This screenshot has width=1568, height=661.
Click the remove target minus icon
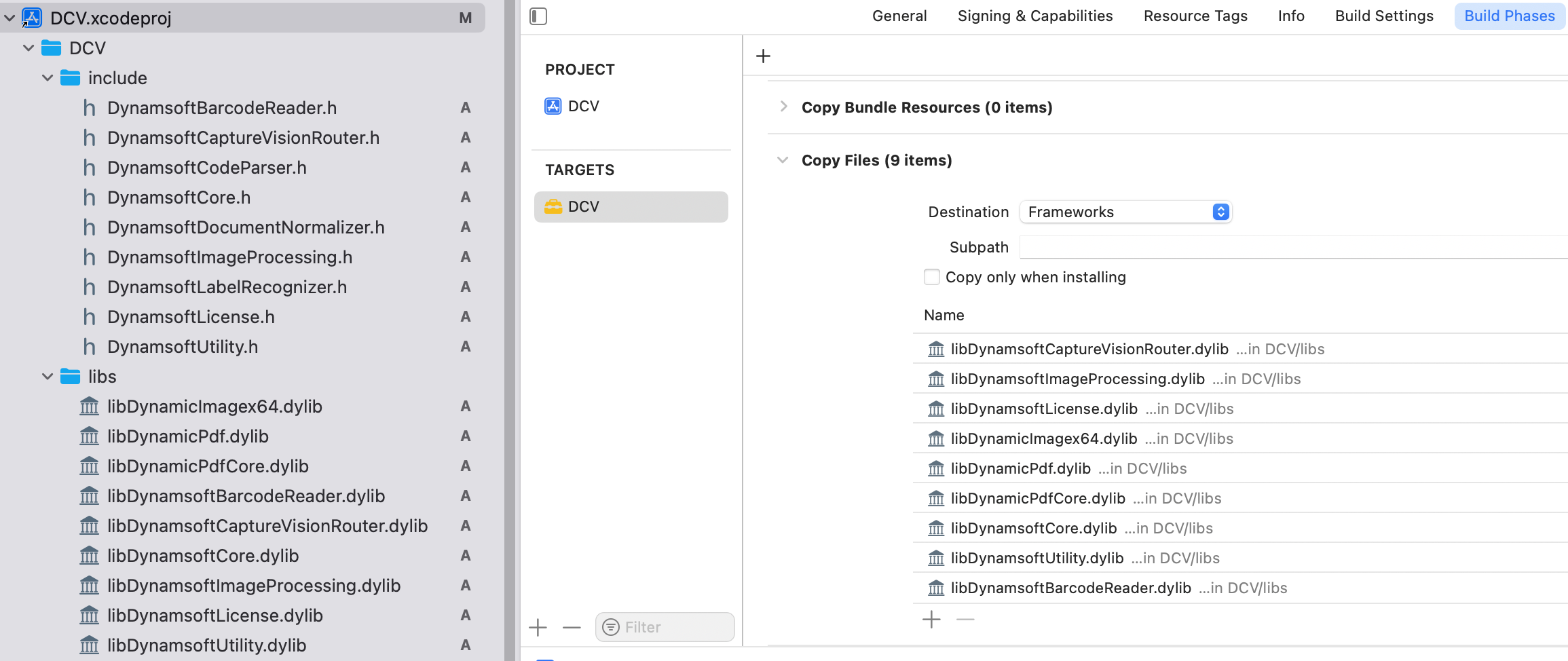click(572, 628)
